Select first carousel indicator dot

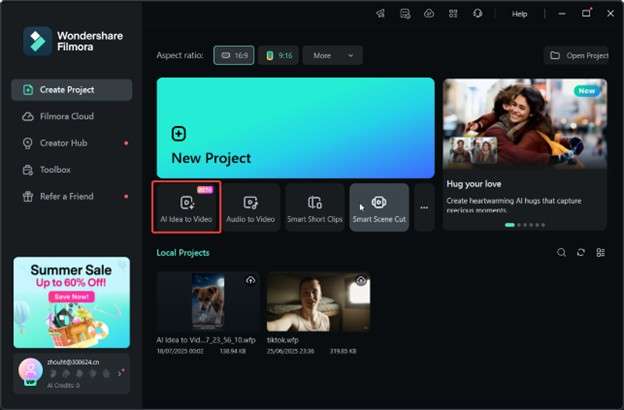pyautogui.click(x=509, y=225)
